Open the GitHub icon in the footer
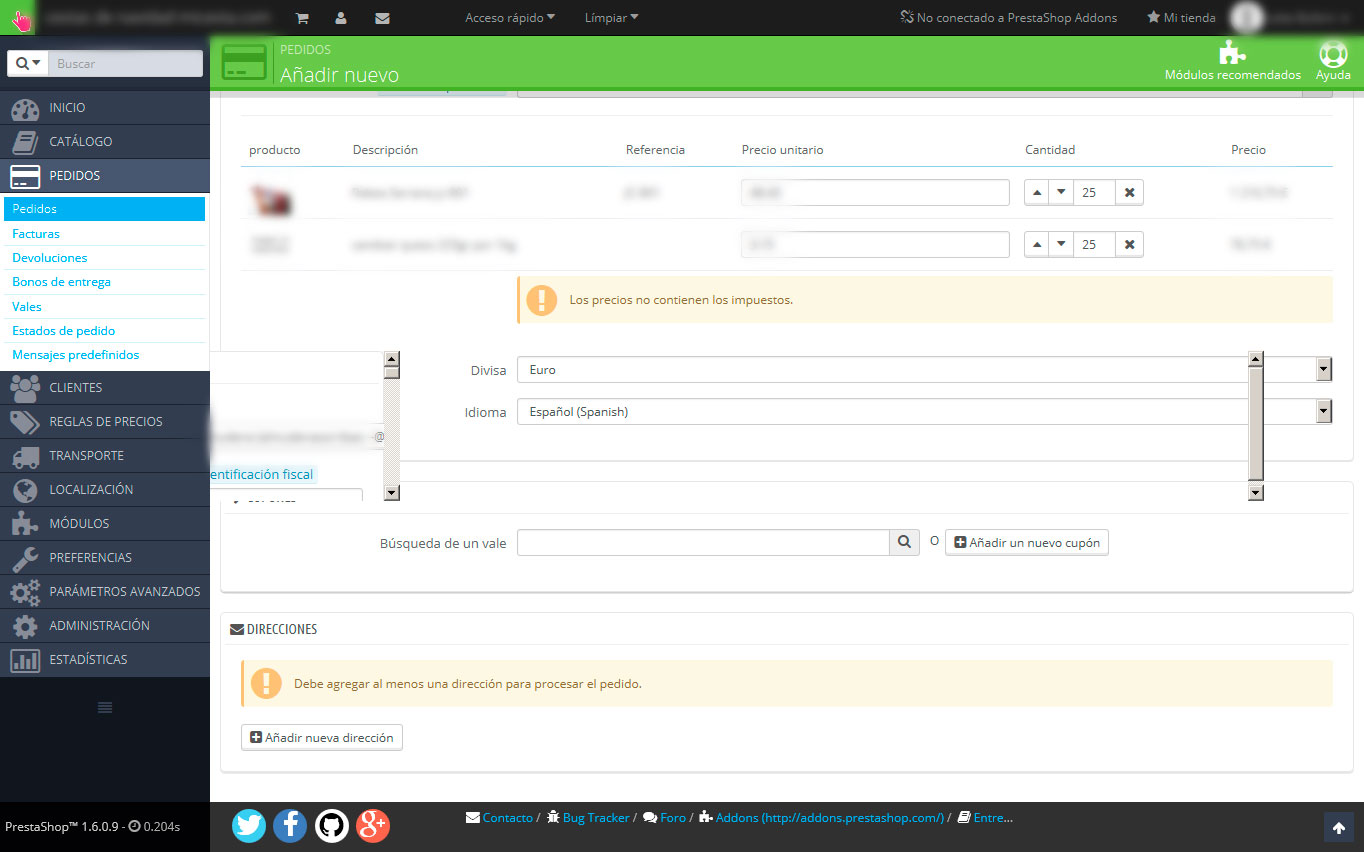 coord(332,825)
